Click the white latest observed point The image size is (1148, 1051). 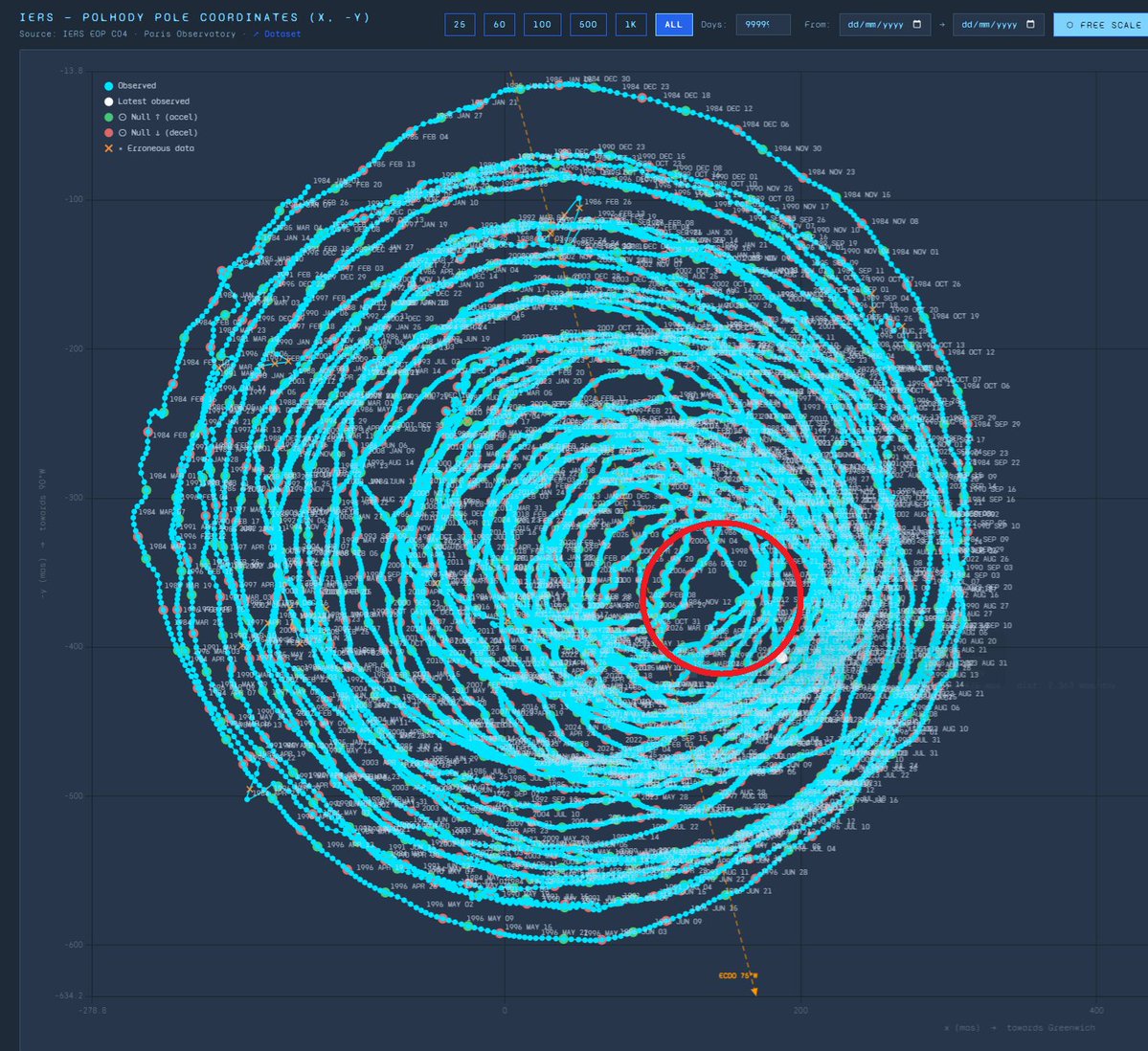click(782, 658)
